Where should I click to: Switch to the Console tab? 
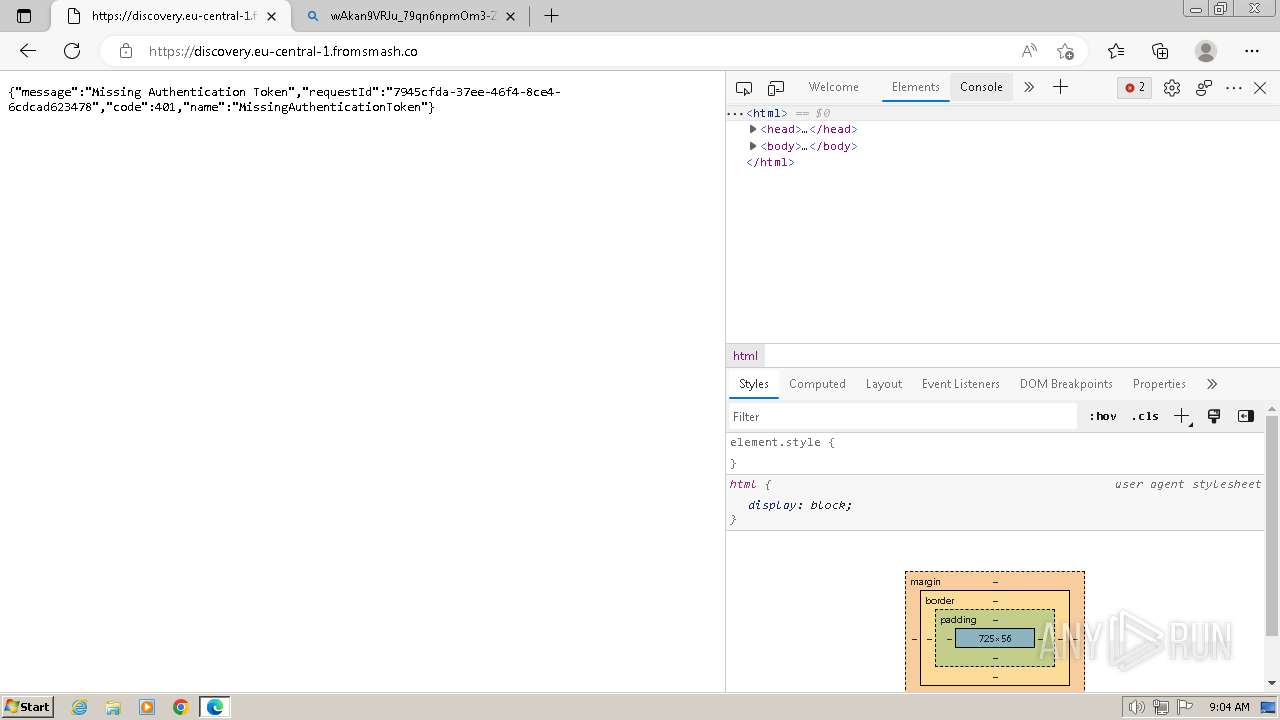click(981, 87)
